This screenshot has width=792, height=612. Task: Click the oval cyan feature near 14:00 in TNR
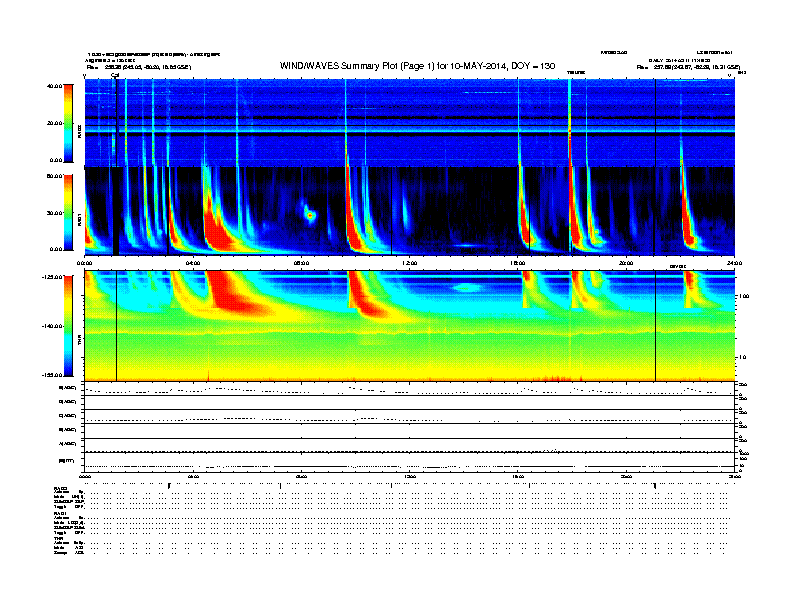coord(468,288)
